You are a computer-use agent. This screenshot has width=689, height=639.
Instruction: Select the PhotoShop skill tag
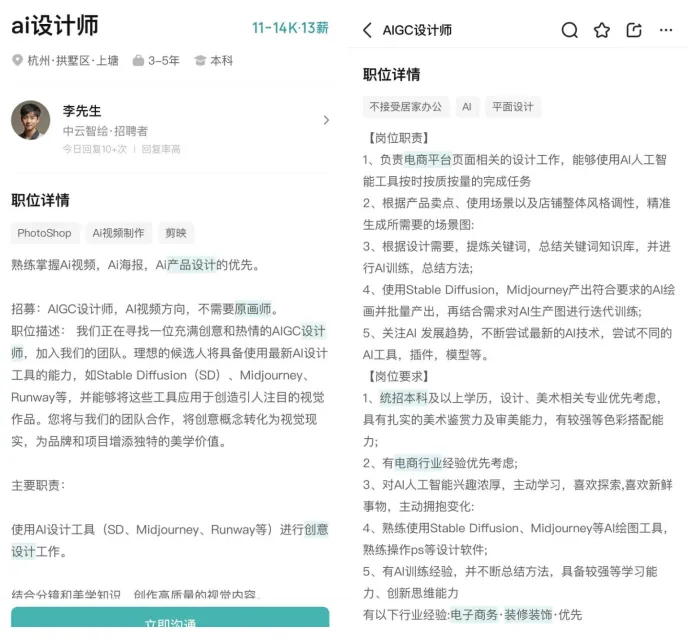click(x=44, y=233)
